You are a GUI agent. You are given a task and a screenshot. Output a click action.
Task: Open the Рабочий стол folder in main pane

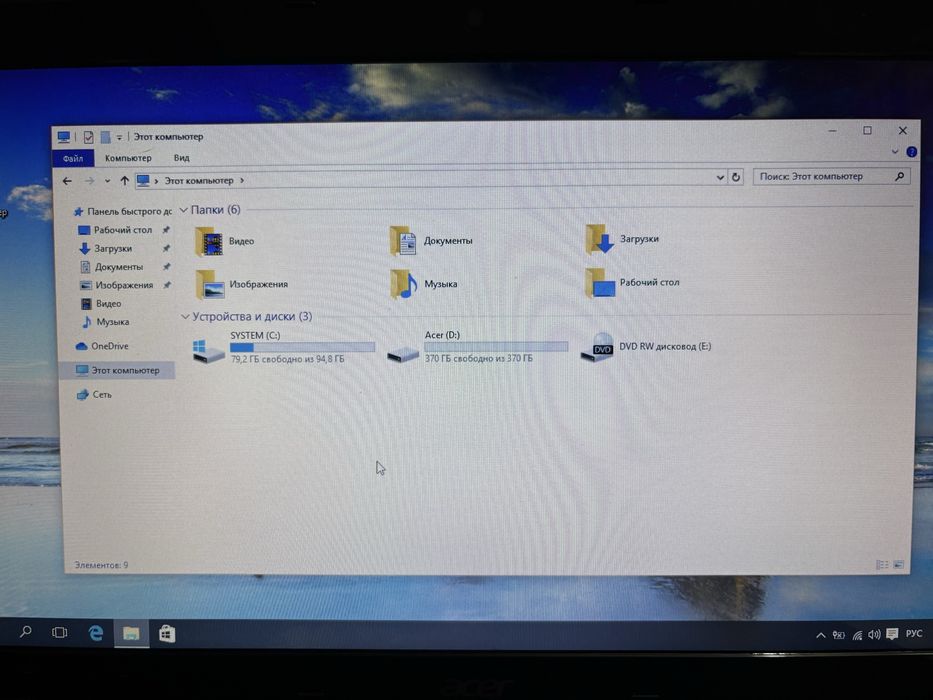[x=599, y=283]
